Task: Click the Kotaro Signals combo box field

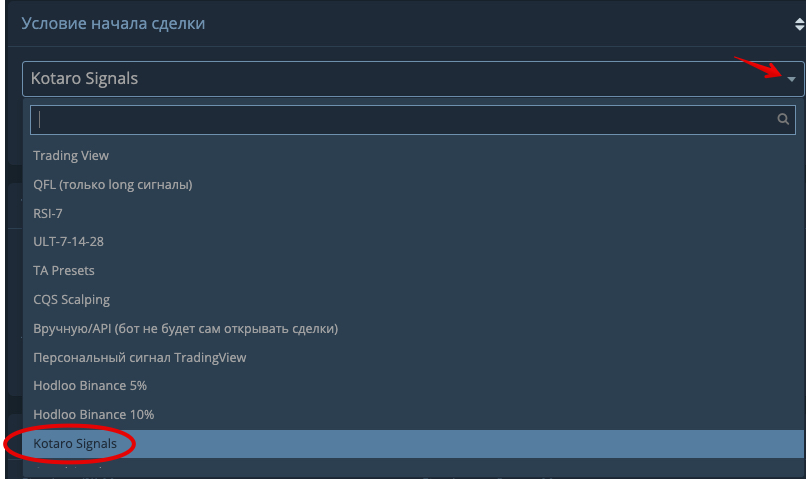Action: pos(400,79)
